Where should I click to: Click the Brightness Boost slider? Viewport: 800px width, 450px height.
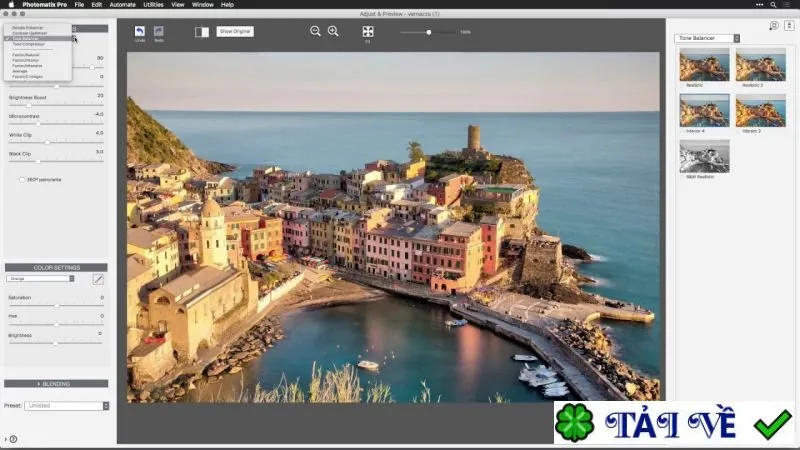coord(56,105)
